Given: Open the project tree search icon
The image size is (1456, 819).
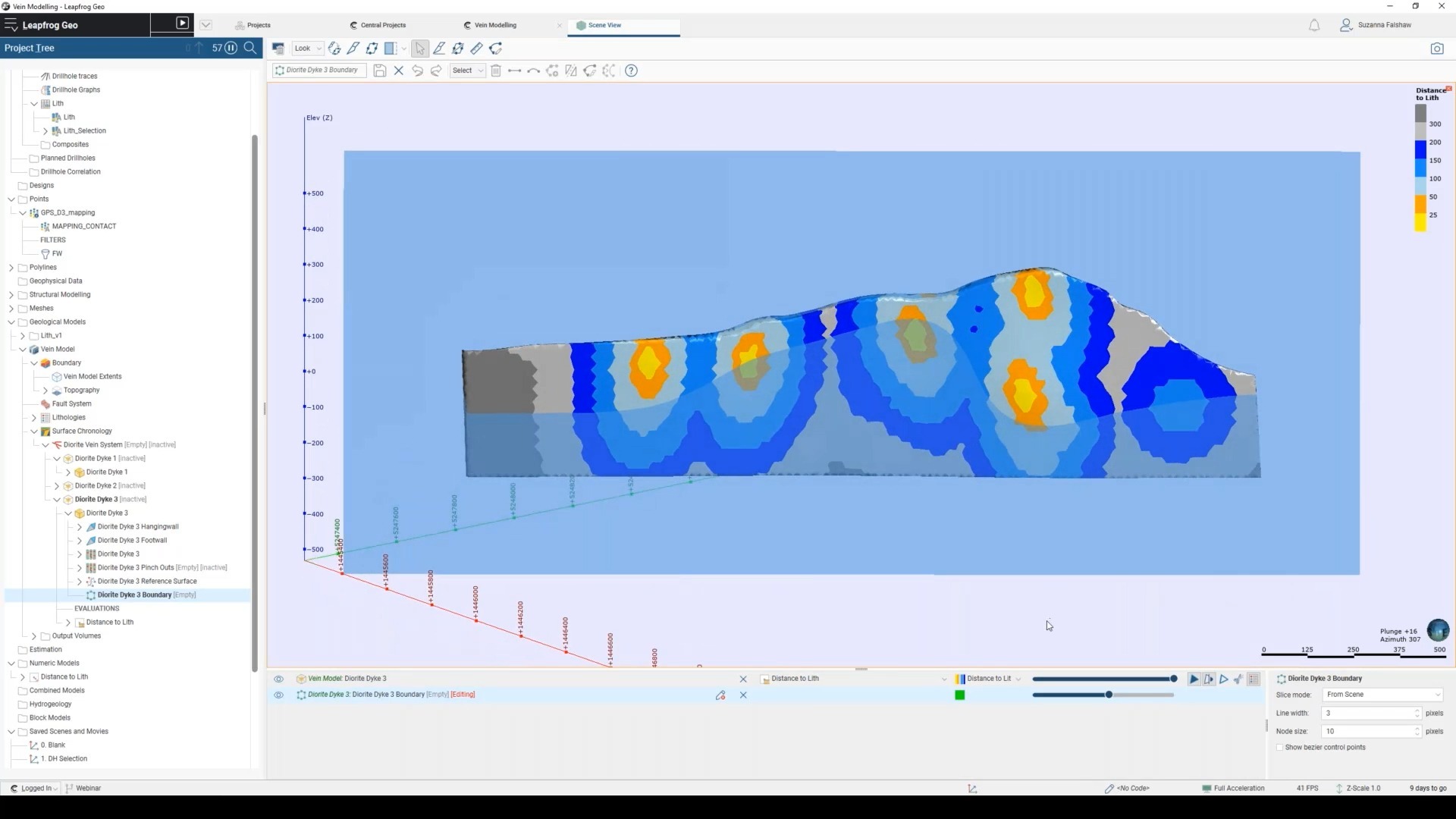Looking at the screenshot, I should coord(250,48).
